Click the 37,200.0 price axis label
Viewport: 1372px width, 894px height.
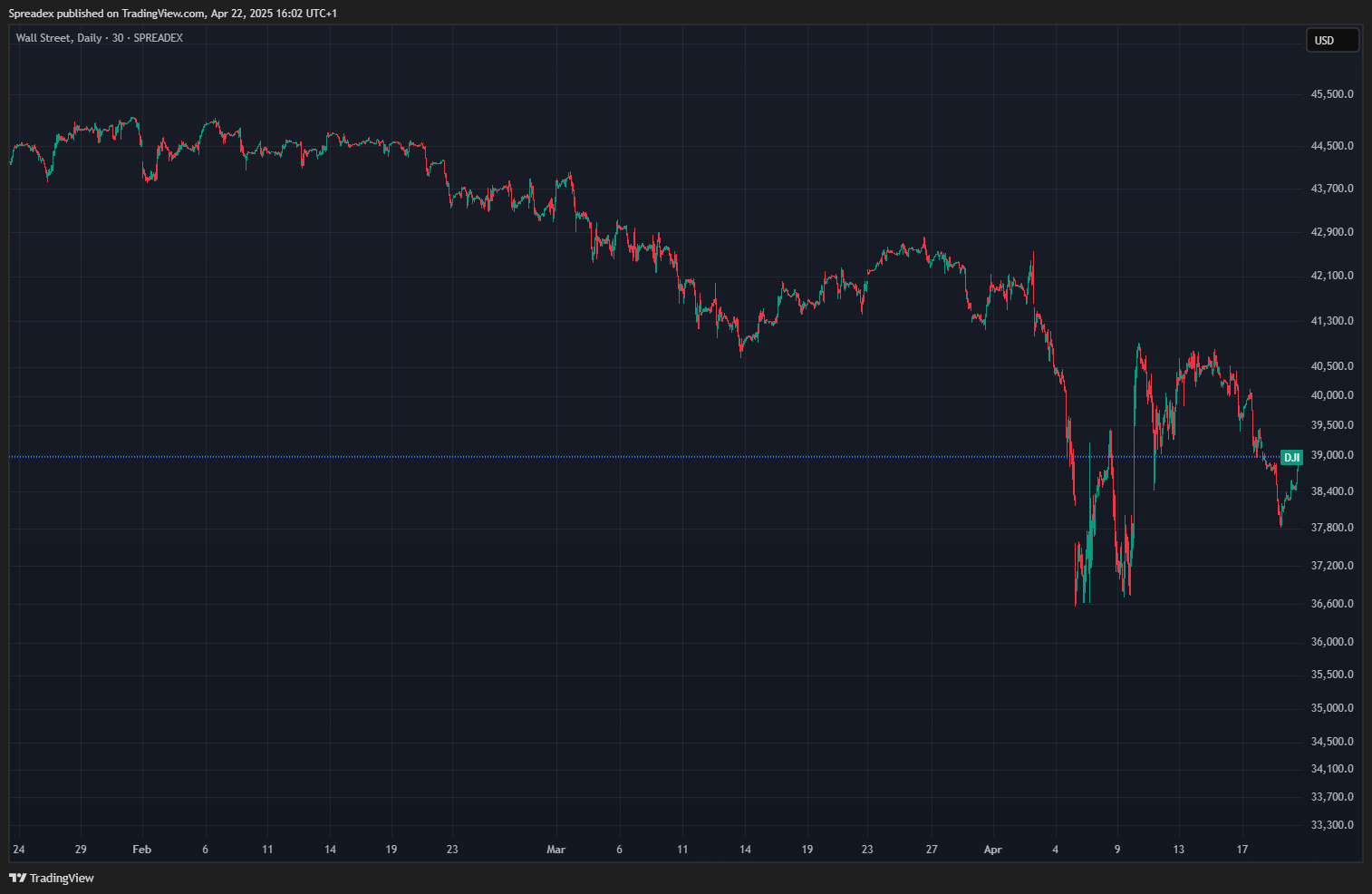click(1332, 566)
